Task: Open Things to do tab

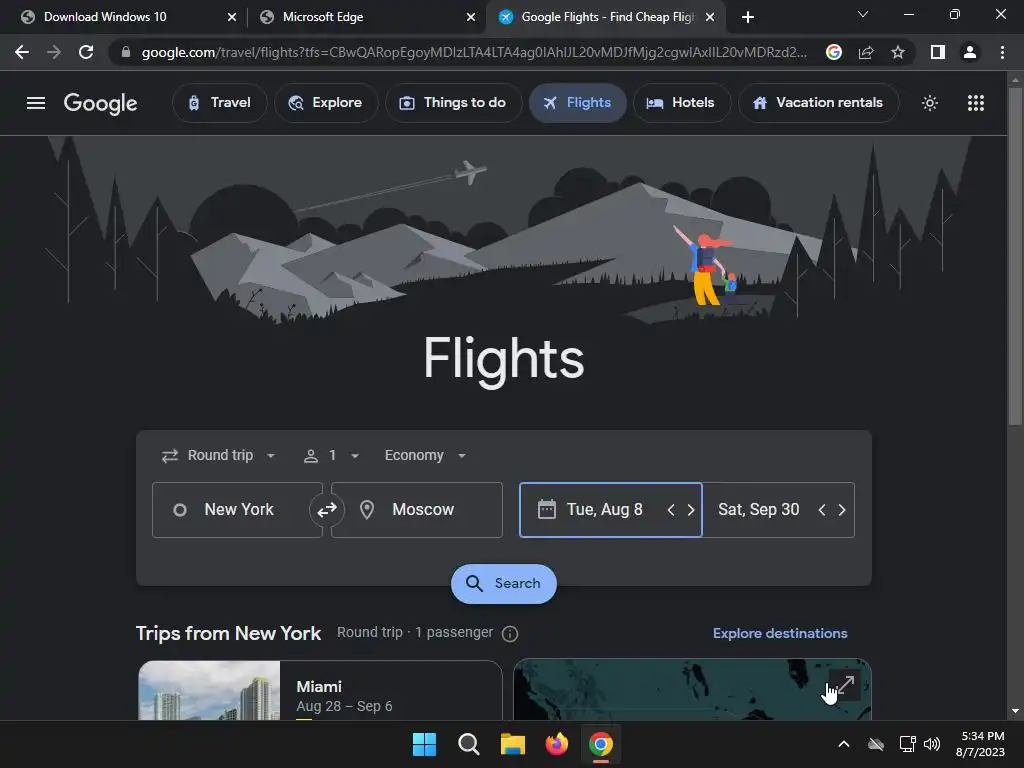Action: (453, 103)
